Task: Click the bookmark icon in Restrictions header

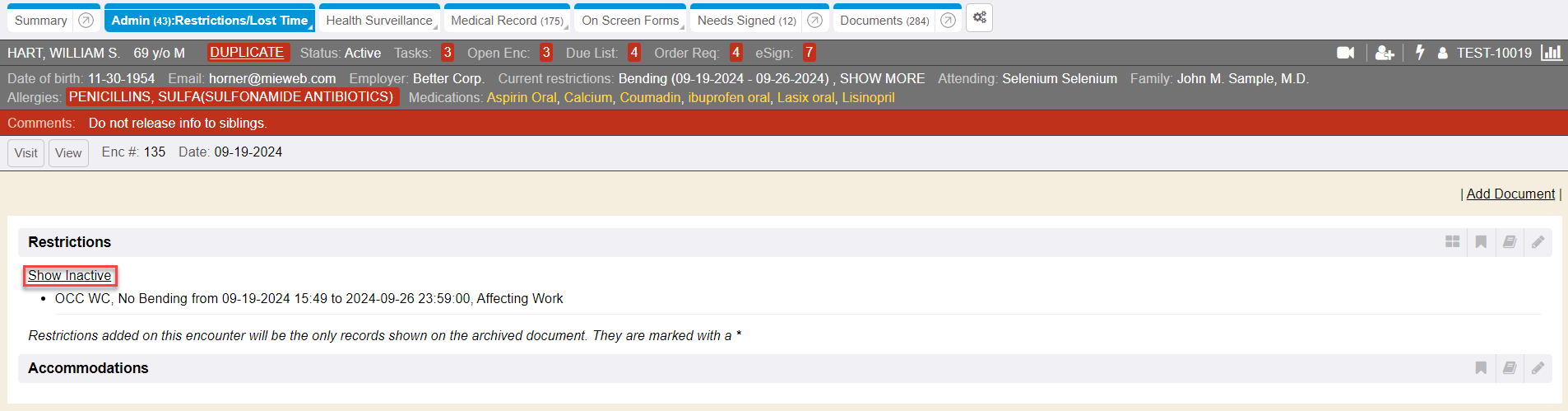Action: coord(1481,242)
